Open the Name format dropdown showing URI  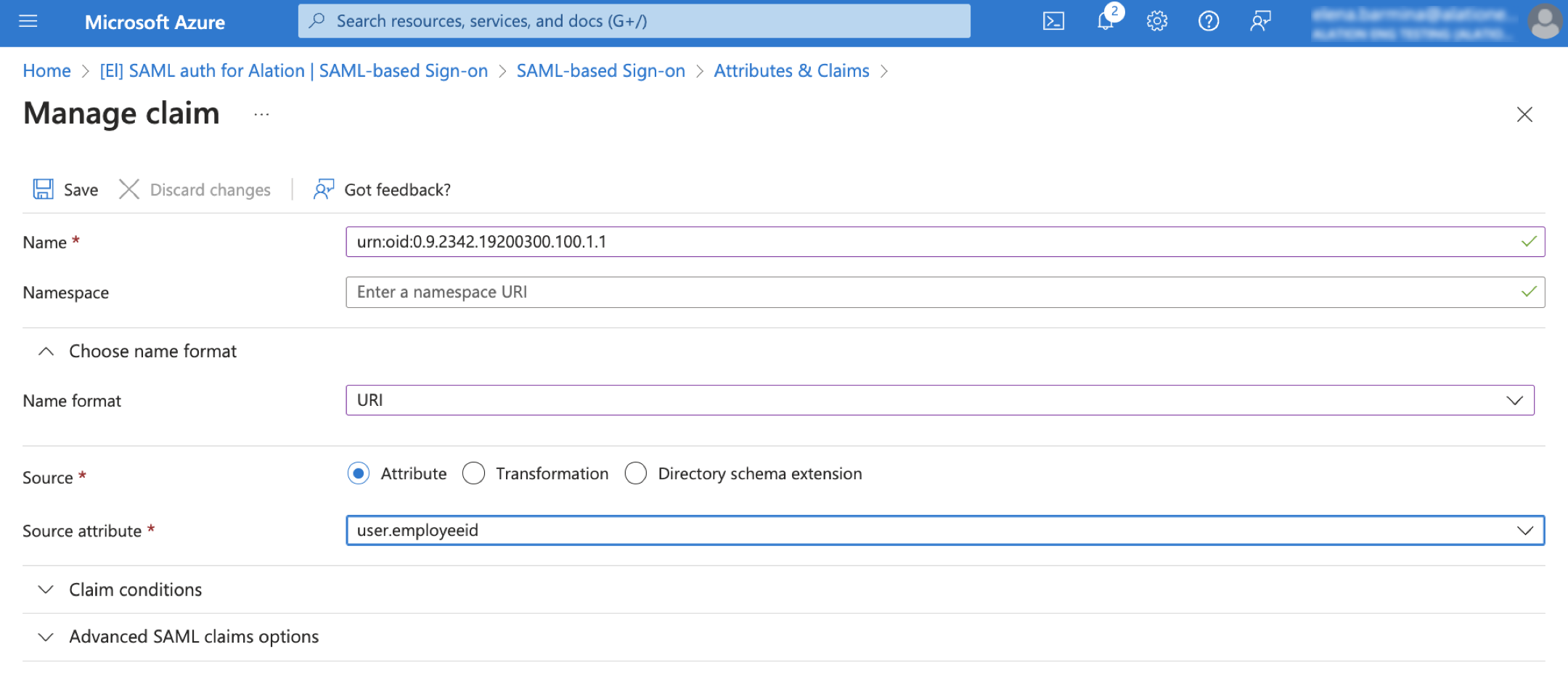click(940, 400)
